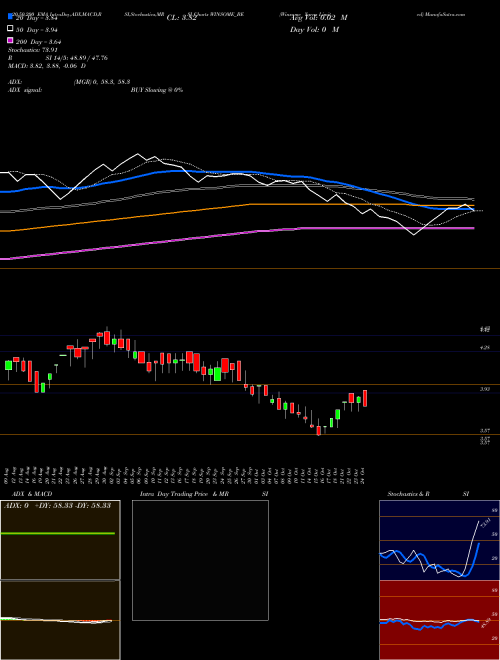Screen dimensions: 500x660
Task: Click the 4.28 price axis label
Action: click(x=485, y=347)
